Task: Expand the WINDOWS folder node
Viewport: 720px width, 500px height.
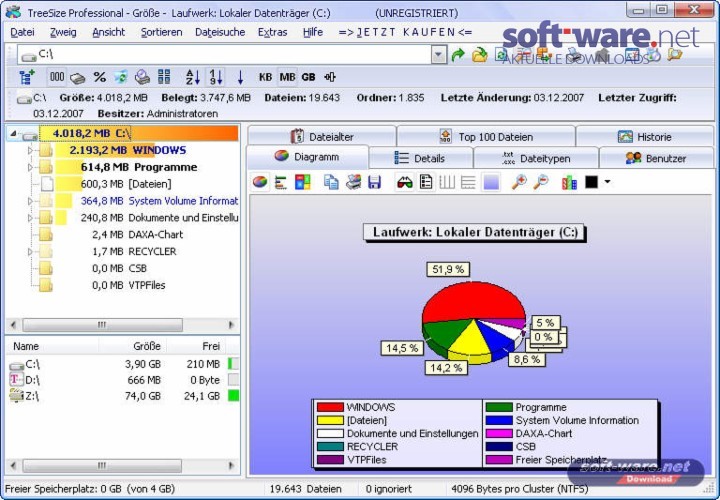Action: click(x=30, y=151)
